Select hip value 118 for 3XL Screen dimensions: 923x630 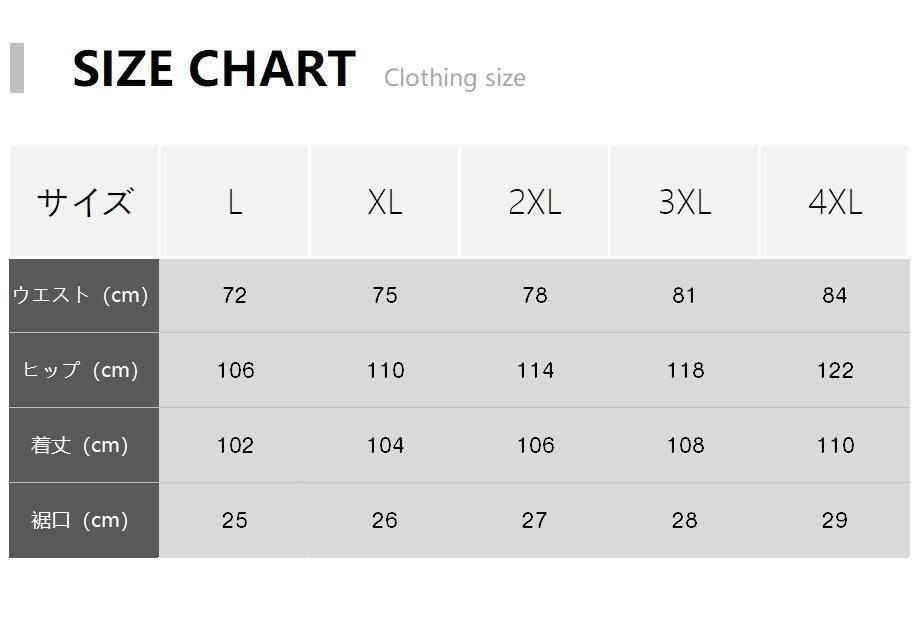(x=685, y=370)
